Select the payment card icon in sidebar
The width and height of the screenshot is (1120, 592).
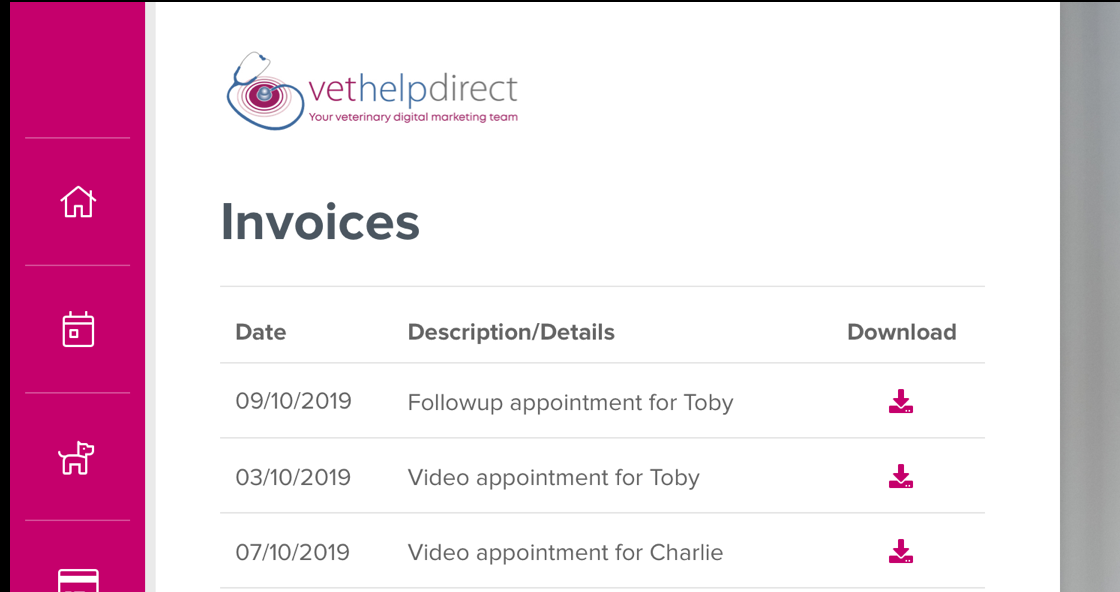[78, 580]
